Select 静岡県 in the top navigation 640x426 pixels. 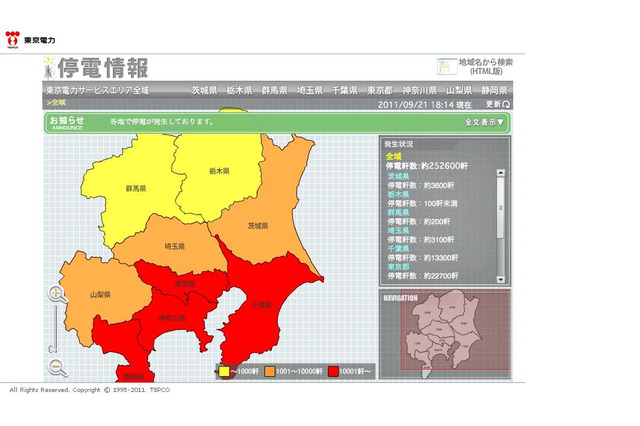point(494,90)
